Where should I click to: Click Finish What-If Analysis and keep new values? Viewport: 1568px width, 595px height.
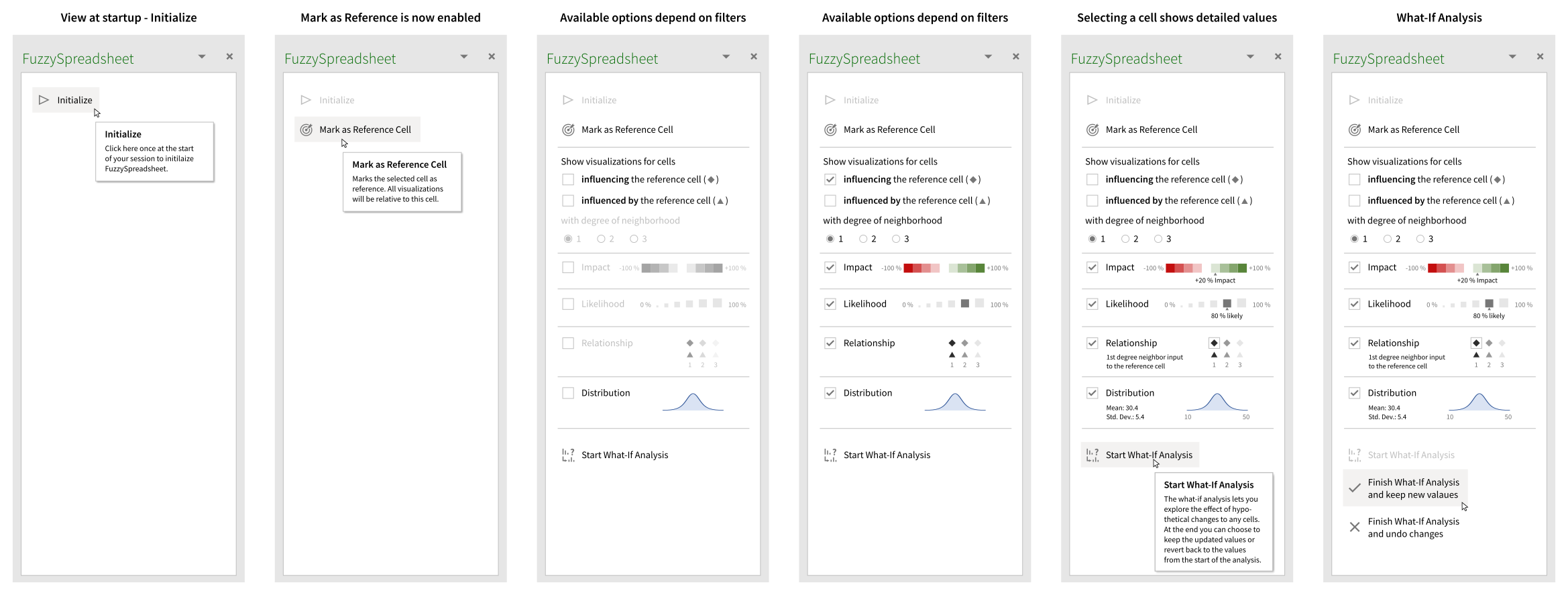coord(1412,488)
